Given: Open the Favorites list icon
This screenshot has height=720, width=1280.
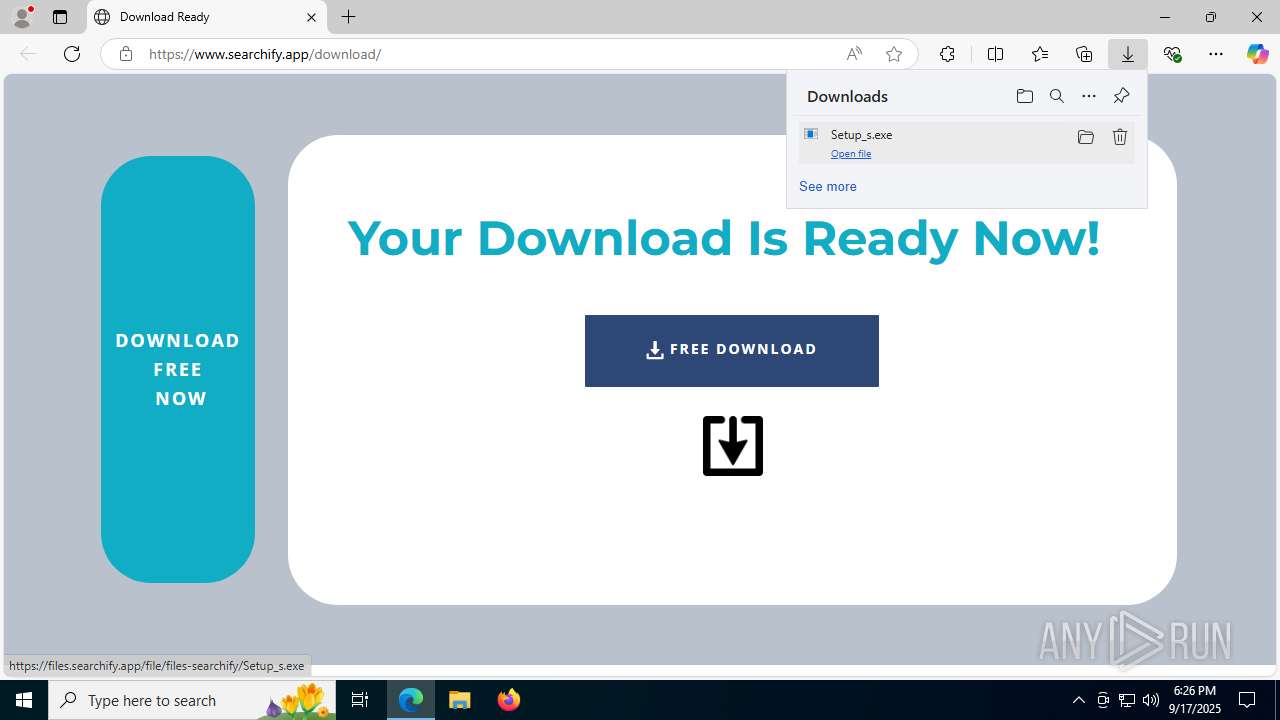Looking at the screenshot, I should point(1040,54).
